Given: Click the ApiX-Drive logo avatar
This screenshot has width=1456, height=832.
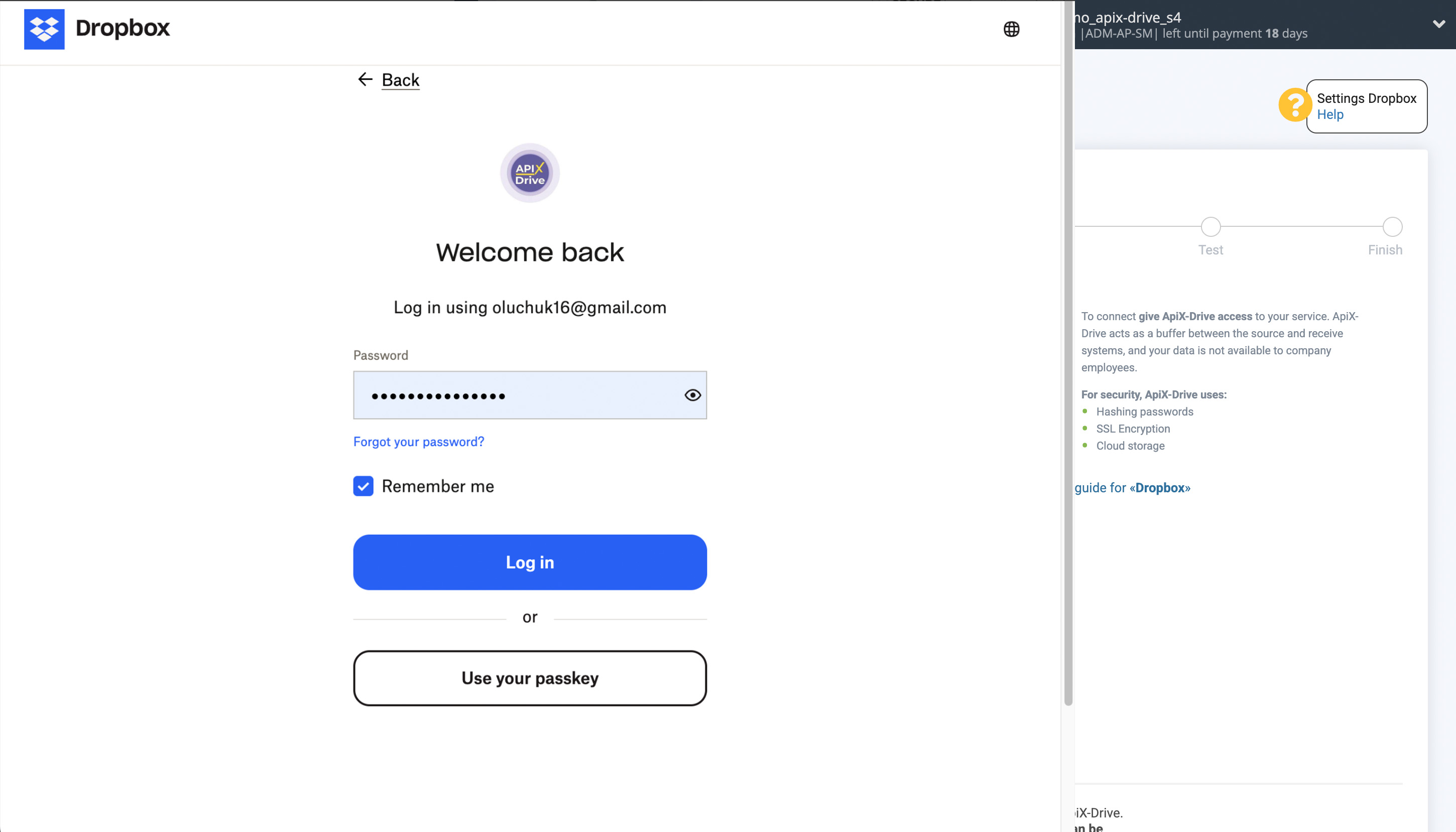Looking at the screenshot, I should click(529, 173).
